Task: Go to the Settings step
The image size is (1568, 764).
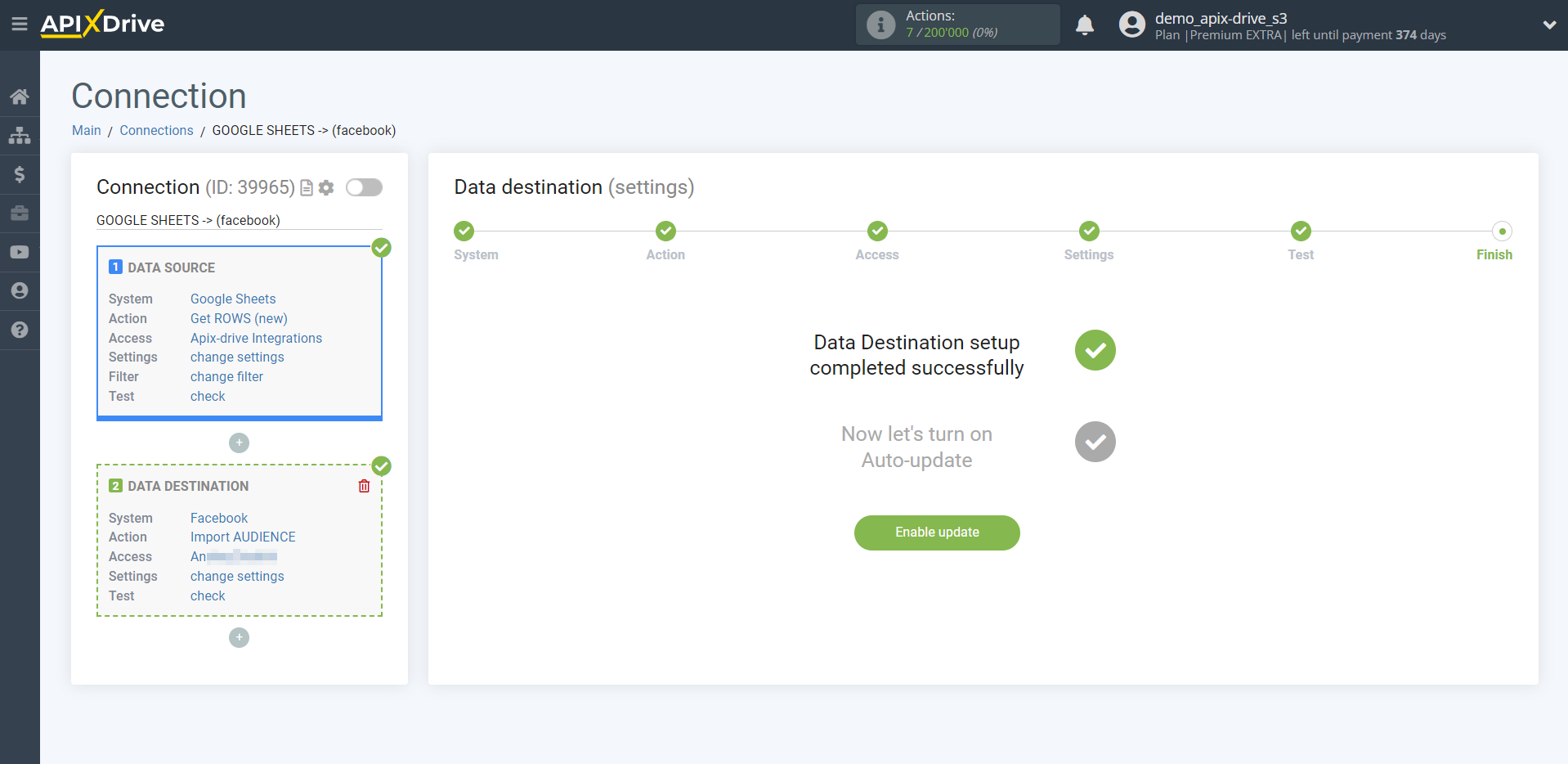Action: pyautogui.click(x=1089, y=231)
